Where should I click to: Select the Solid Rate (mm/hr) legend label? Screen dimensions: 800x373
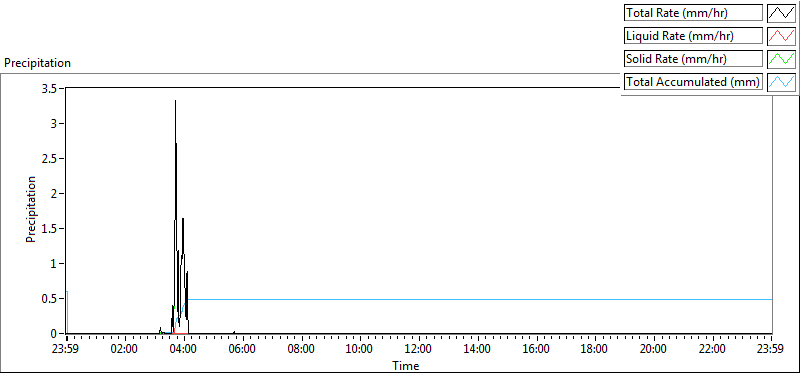(x=694, y=59)
